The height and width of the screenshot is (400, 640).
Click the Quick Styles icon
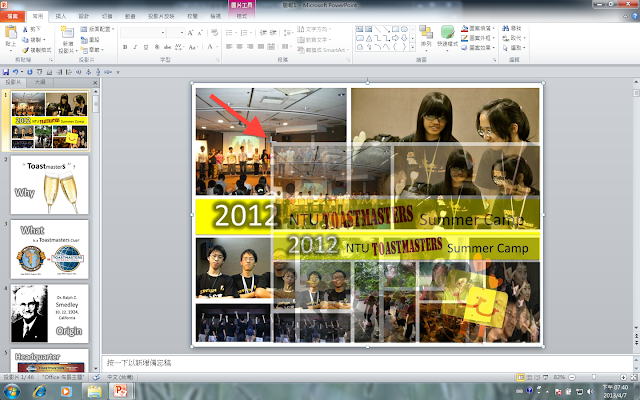(x=447, y=32)
